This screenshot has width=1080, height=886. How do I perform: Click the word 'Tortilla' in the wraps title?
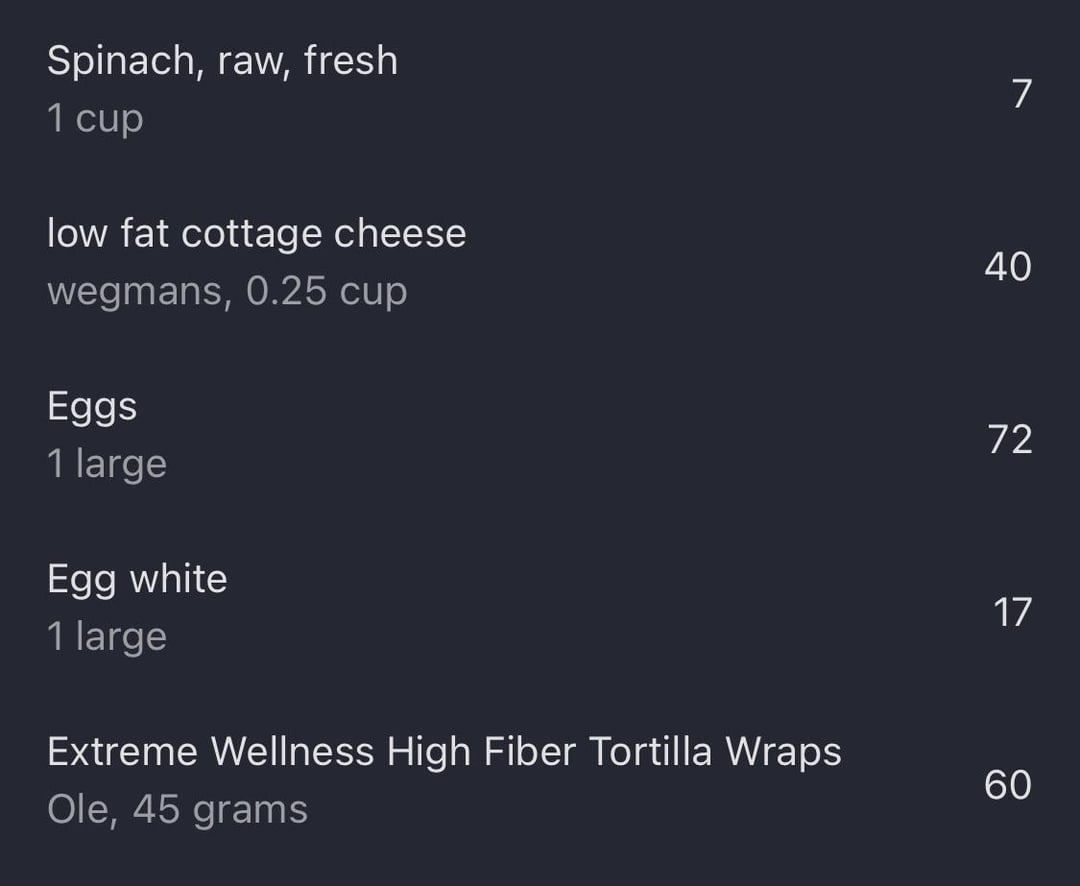(651, 751)
